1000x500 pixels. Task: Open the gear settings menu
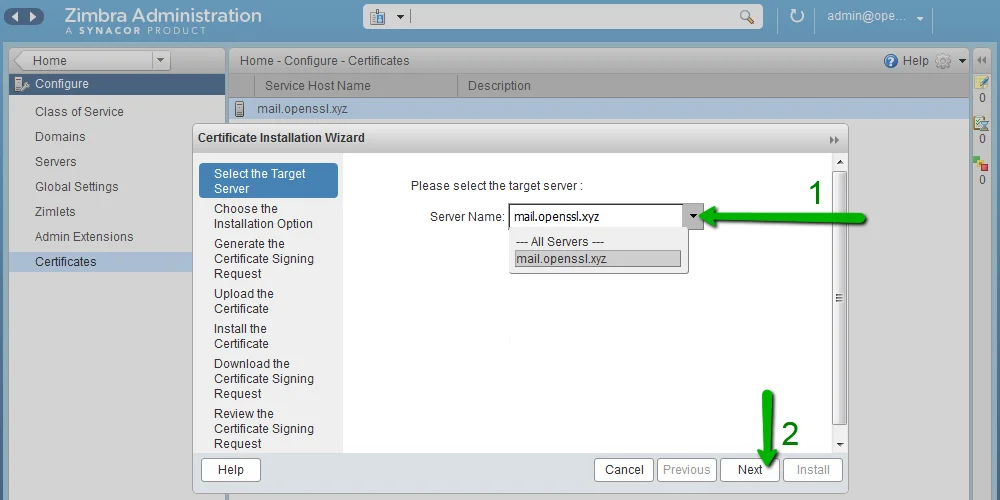point(949,61)
